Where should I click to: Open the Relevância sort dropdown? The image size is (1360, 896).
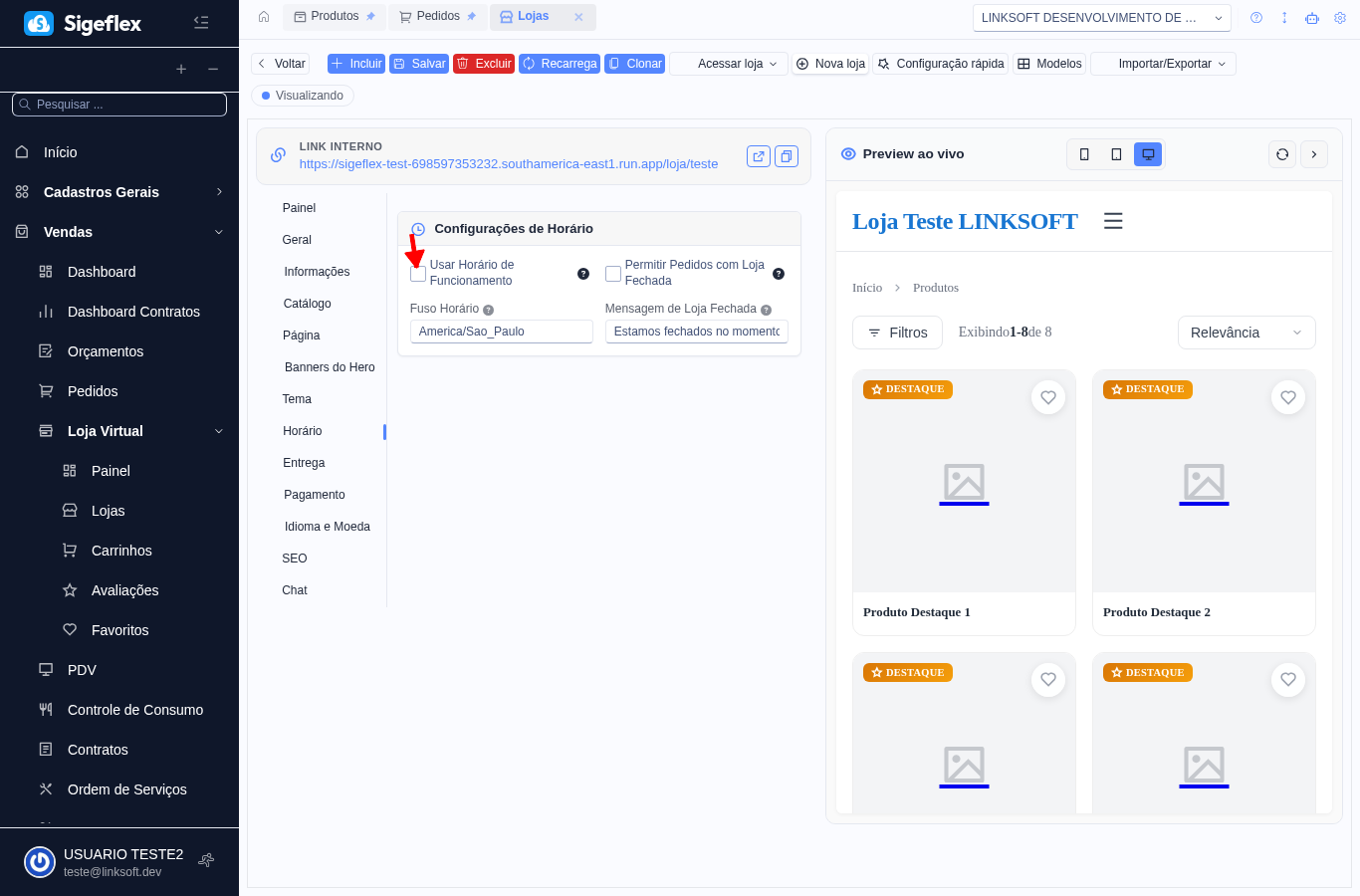click(1247, 333)
